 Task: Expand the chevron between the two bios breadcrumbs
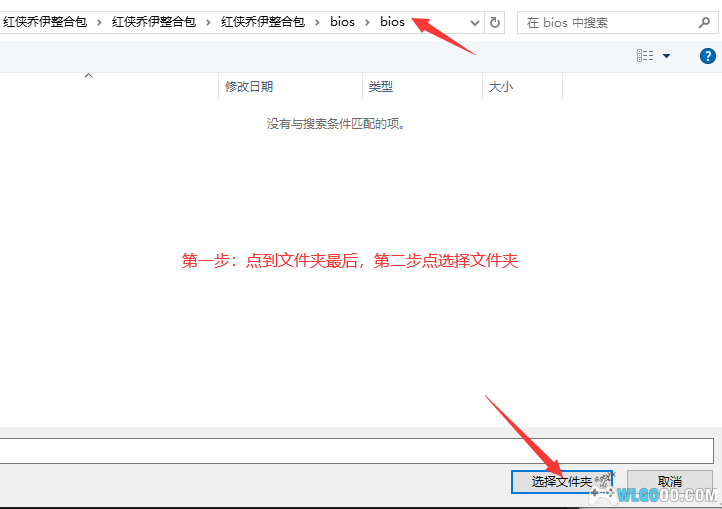click(367, 22)
